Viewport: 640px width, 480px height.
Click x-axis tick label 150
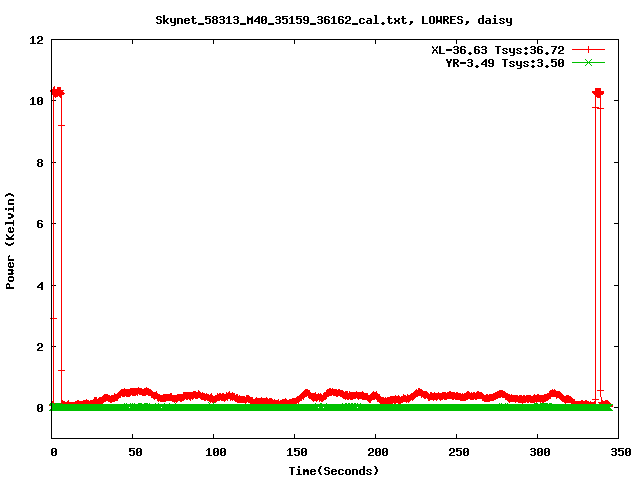pyautogui.click(x=297, y=452)
